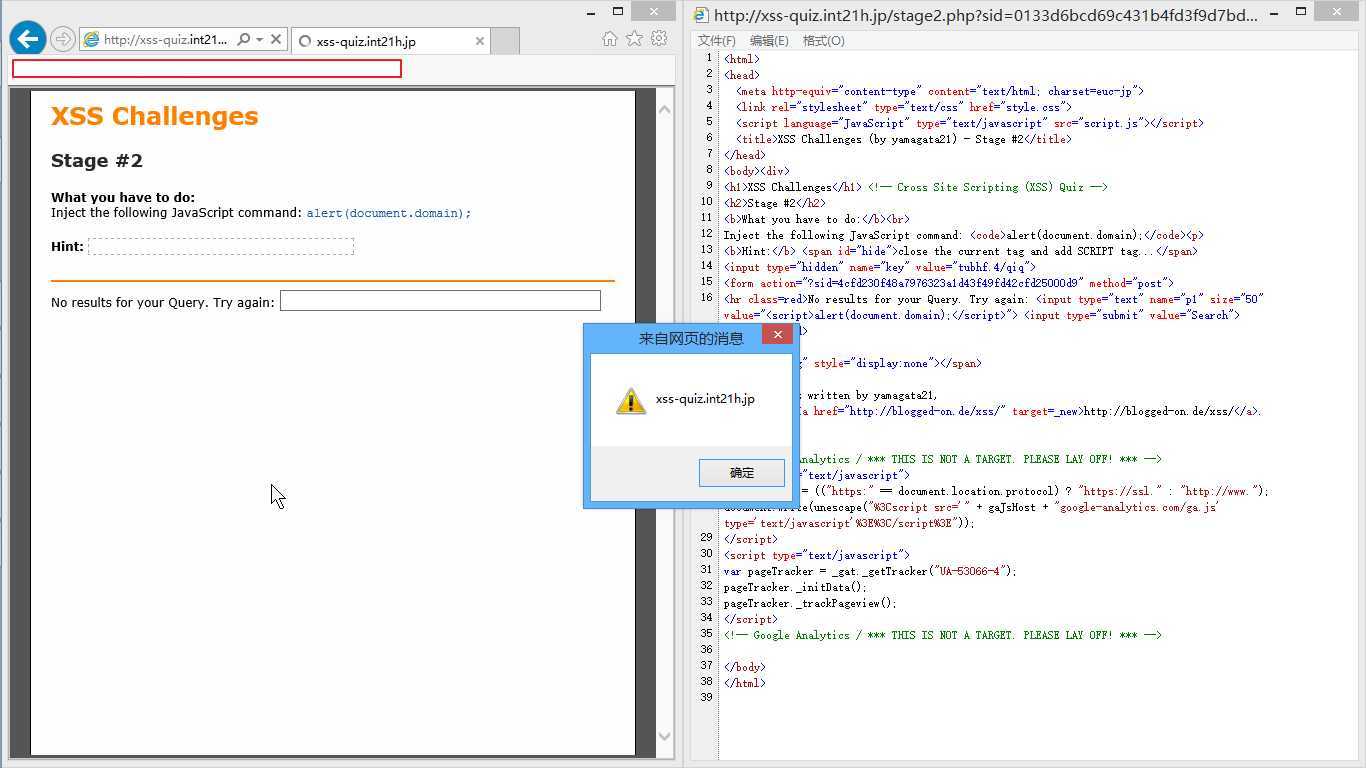Open the 格式(O) menu in source viewer

coord(823,41)
